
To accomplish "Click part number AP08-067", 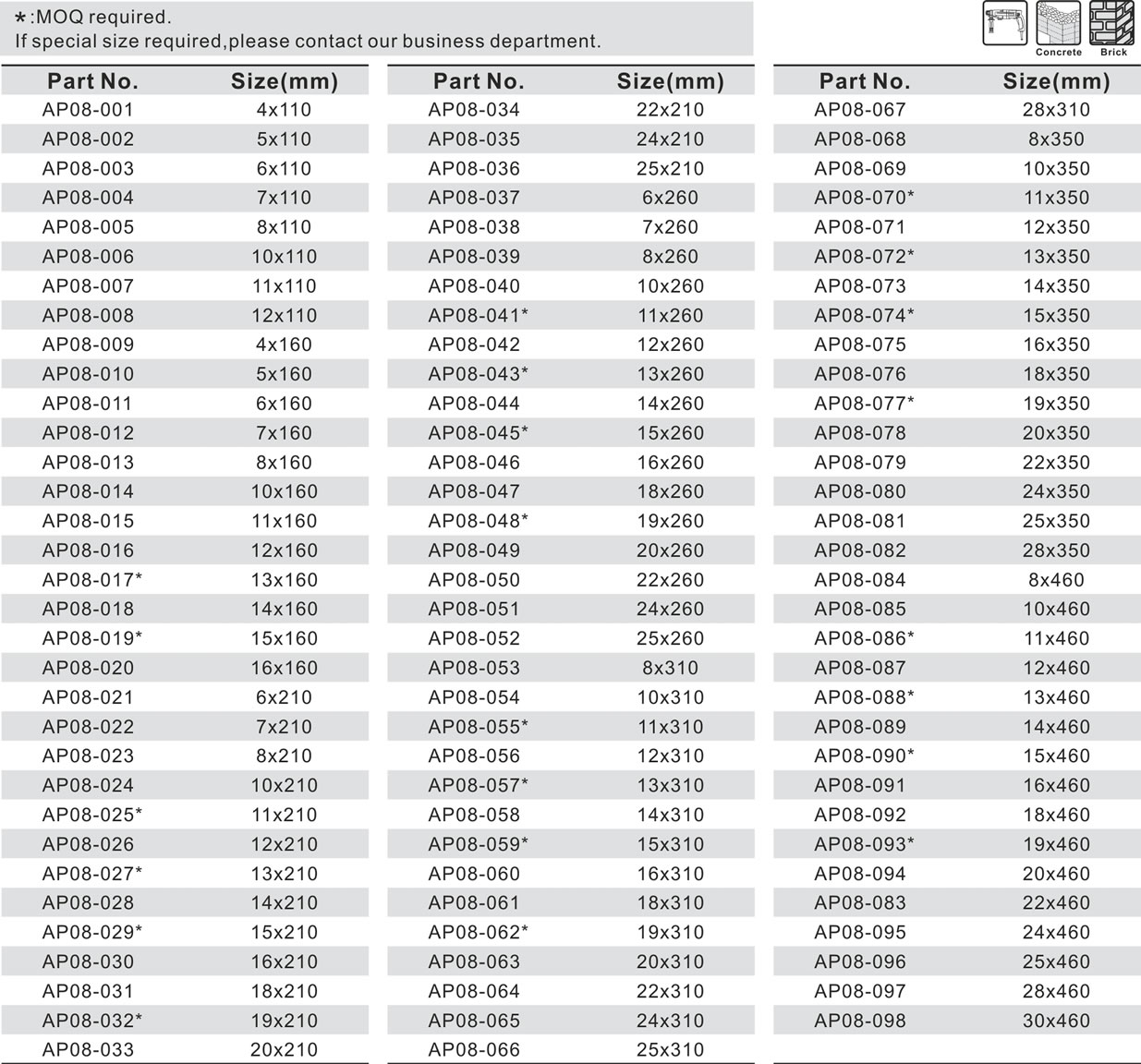I will tap(860, 110).
